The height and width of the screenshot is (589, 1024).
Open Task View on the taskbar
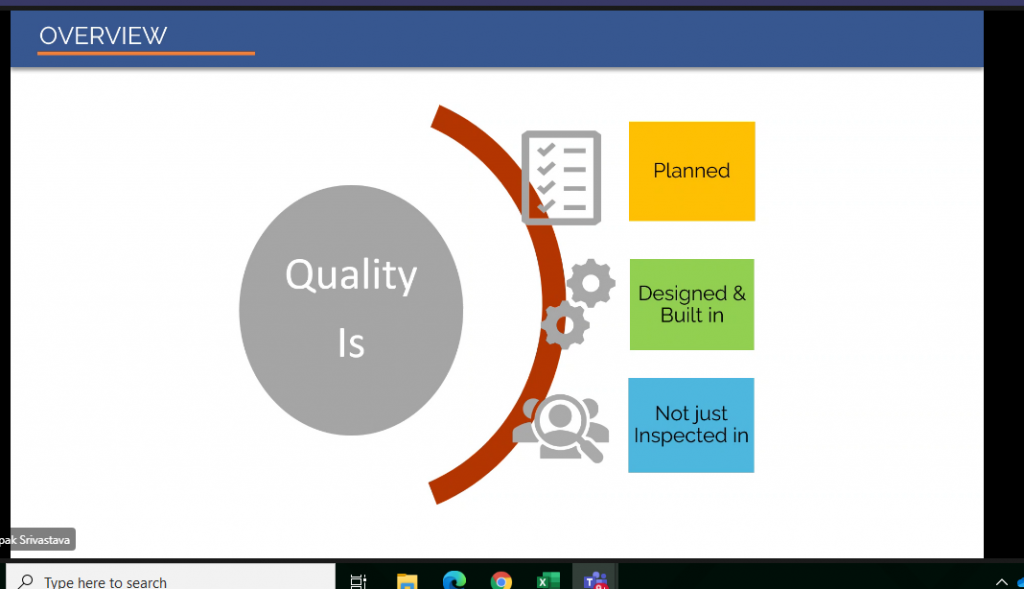[359, 581]
